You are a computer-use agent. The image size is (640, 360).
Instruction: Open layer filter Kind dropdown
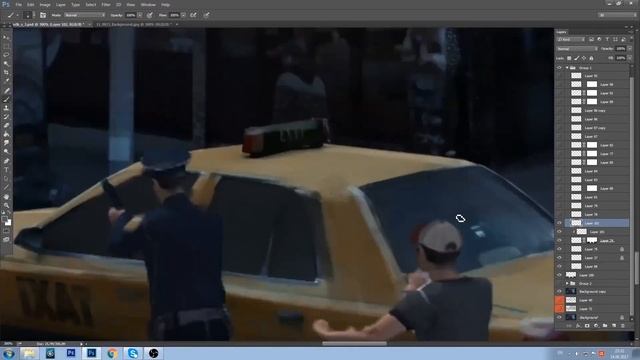571,40
